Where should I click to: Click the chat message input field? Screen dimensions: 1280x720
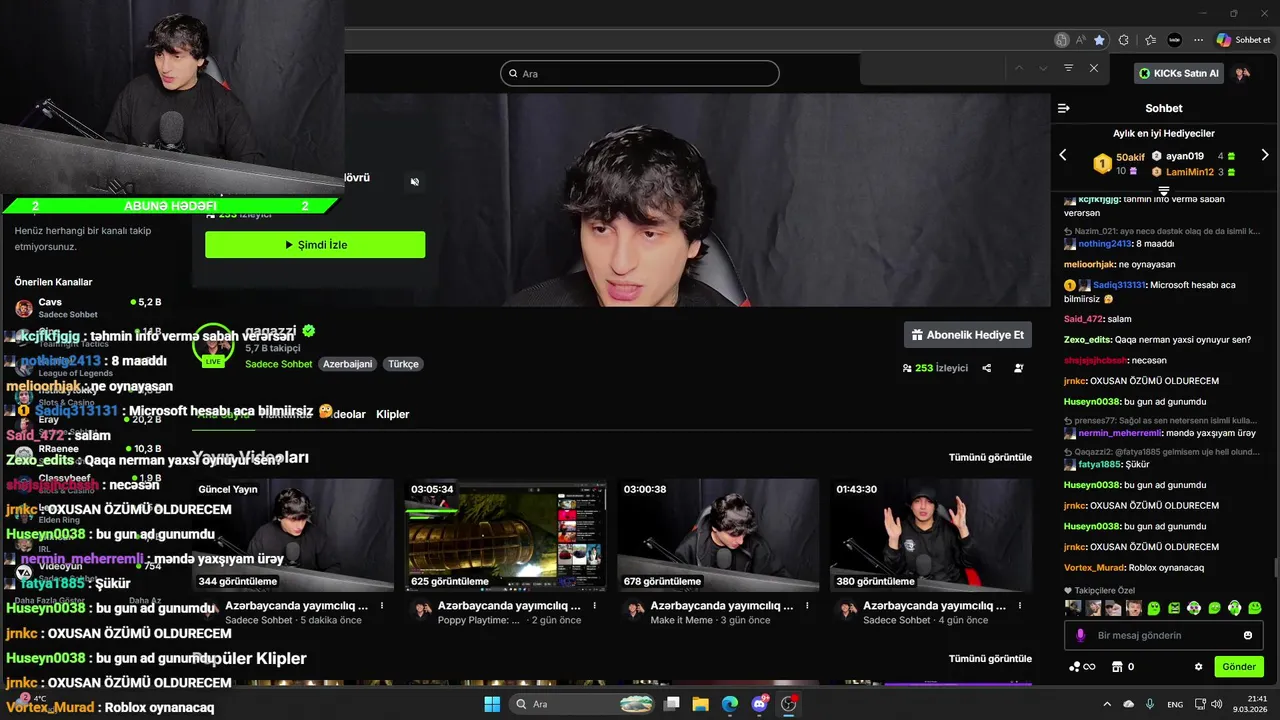(x=1164, y=635)
